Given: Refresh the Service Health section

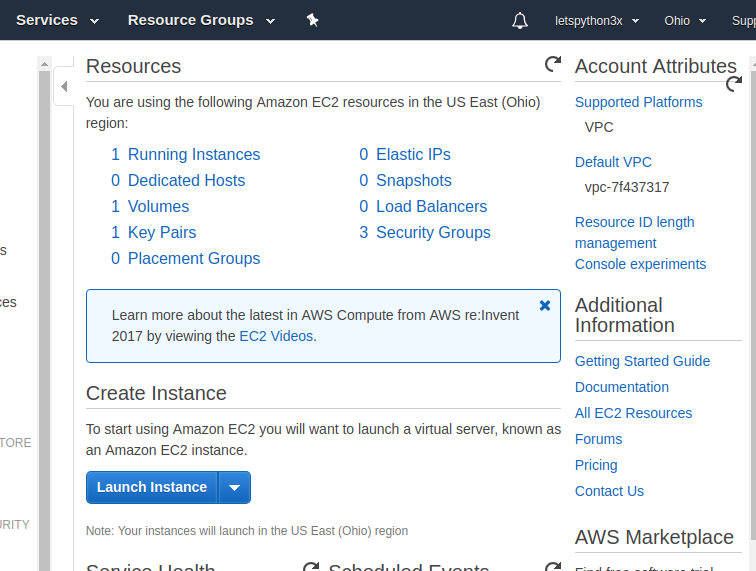Looking at the screenshot, I should tap(311, 566).
